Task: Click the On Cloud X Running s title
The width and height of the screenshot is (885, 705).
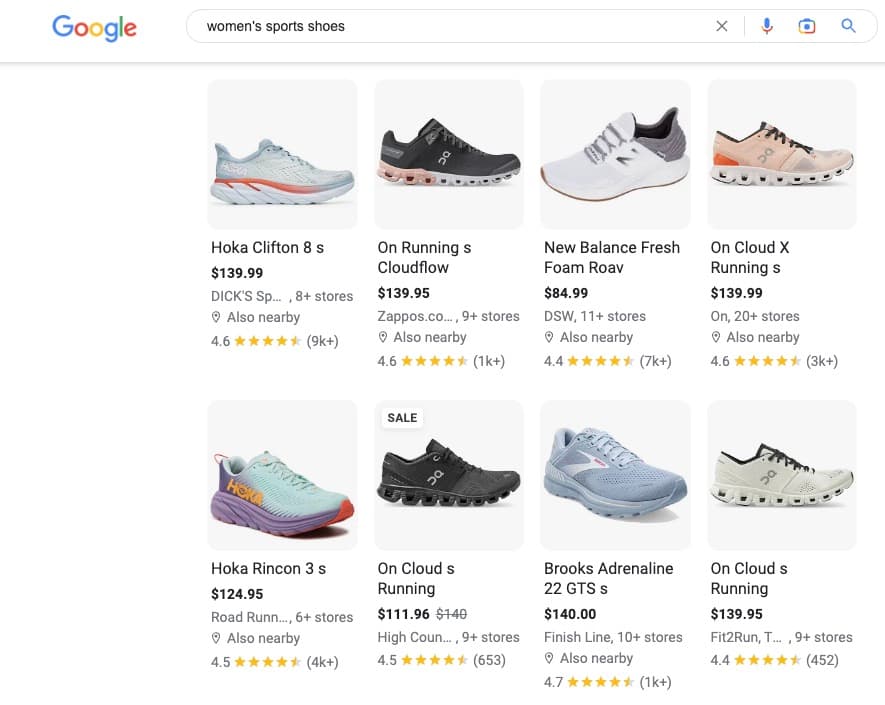Action: [x=750, y=257]
